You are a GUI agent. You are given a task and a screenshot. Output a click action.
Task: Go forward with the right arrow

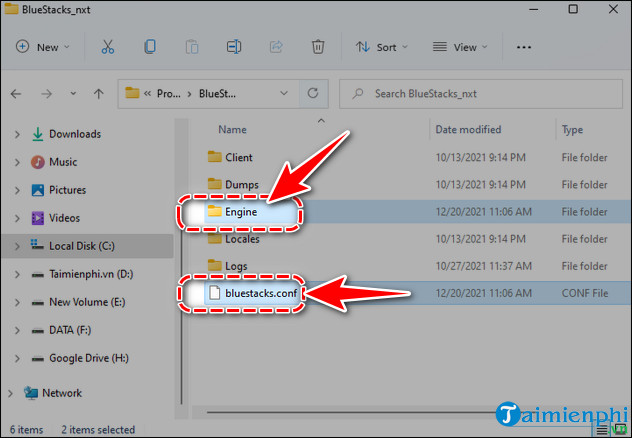[x=47, y=94]
